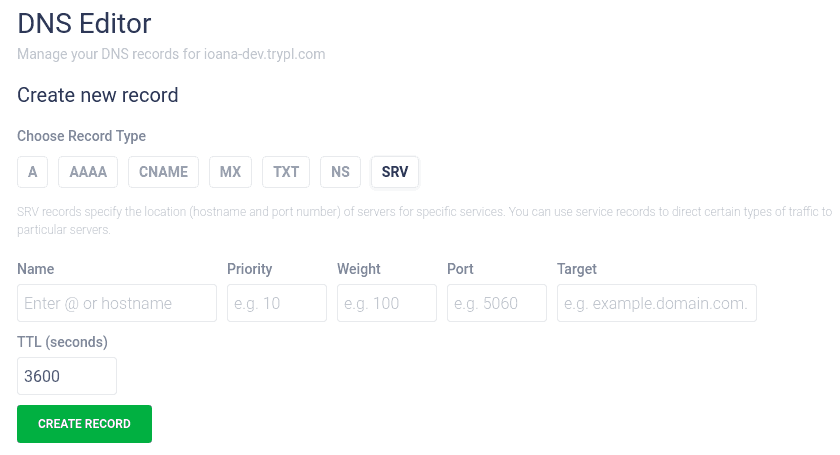Click into the Priority input field
The width and height of the screenshot is (840, 455).
point(277,303)
